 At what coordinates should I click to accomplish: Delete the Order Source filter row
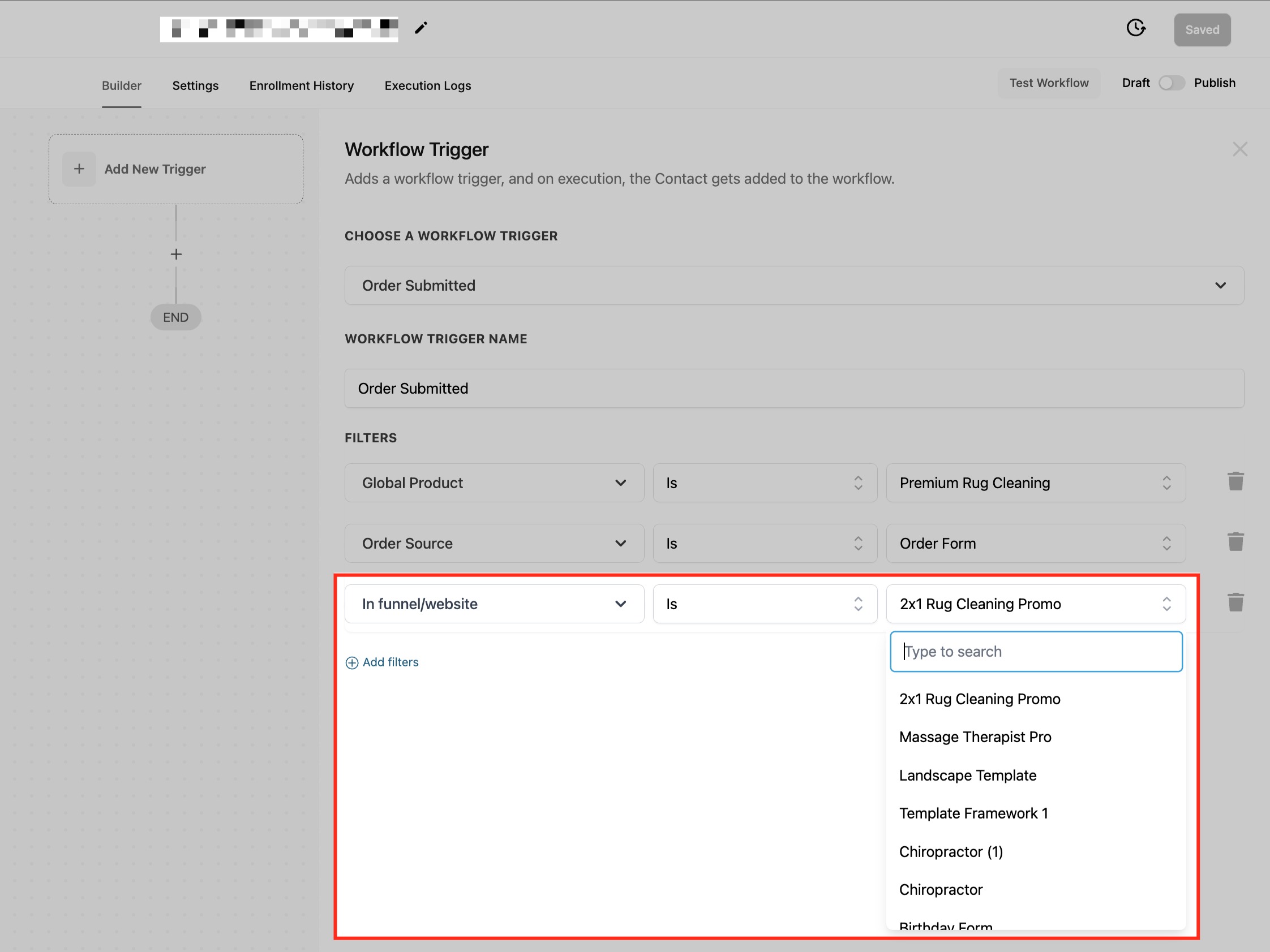click(x=1235, y=542)
